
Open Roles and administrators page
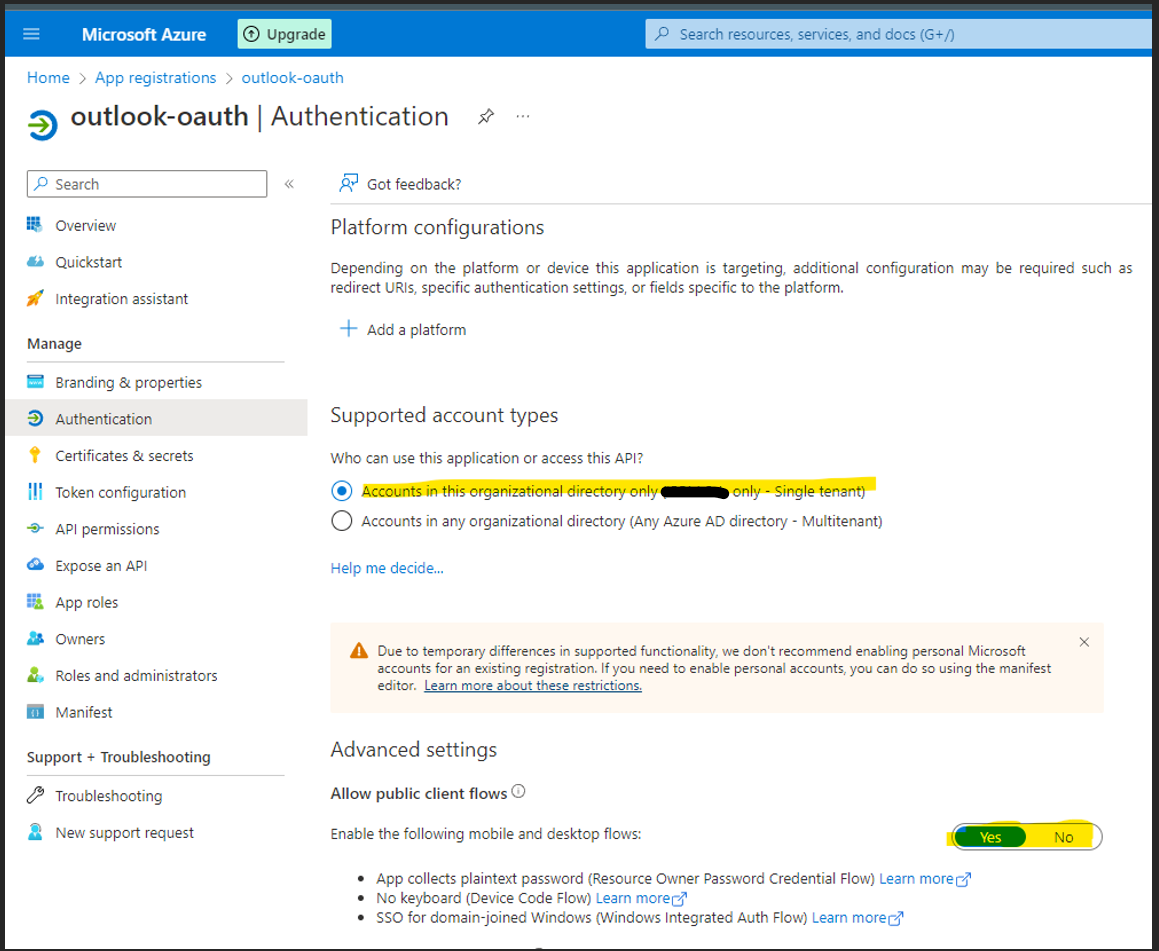[136, 676]
